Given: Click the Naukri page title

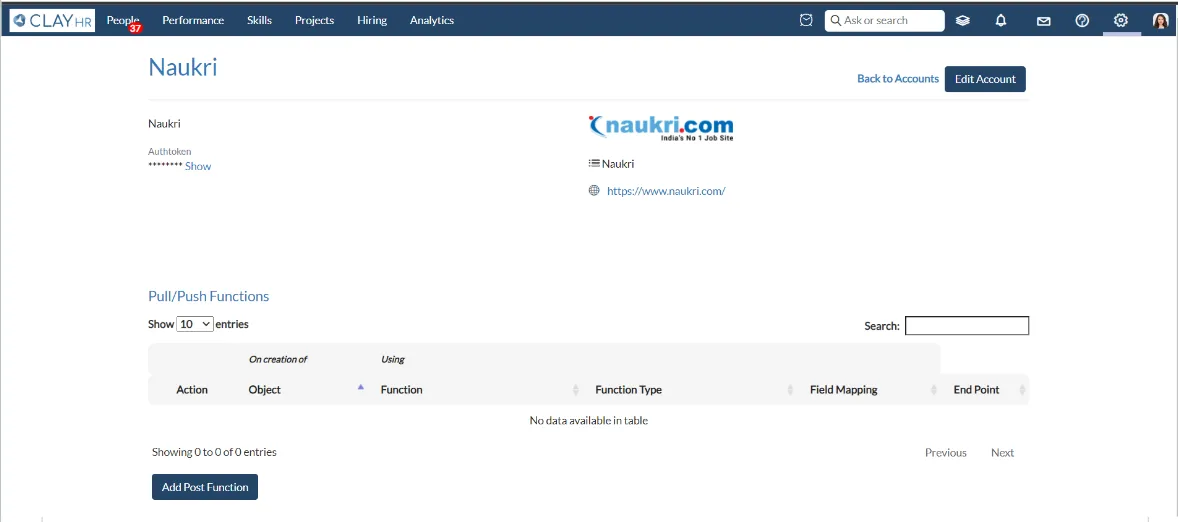Looking at the screenshot, I should coord(183,67).
